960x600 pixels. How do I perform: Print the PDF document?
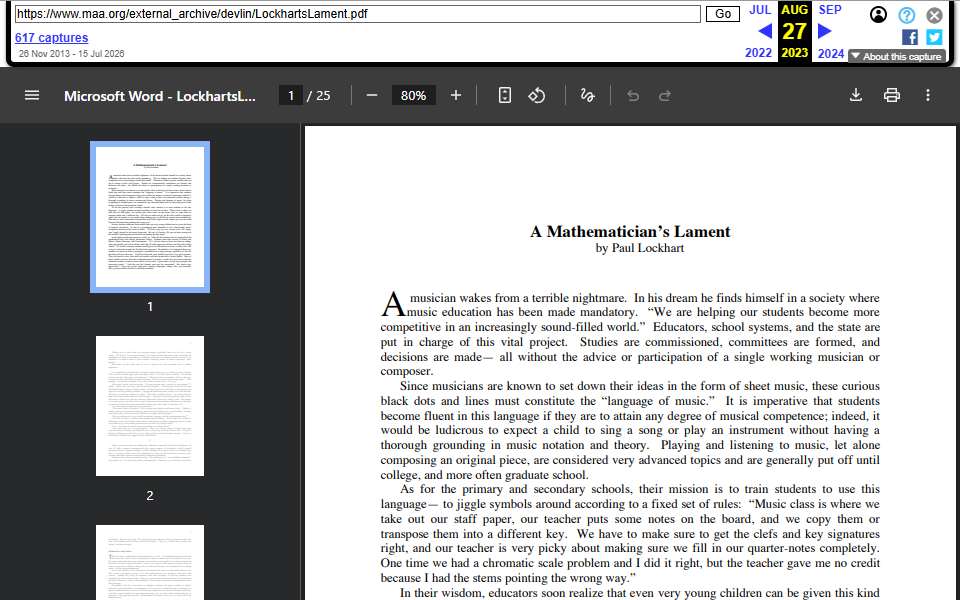coord(892,95)
